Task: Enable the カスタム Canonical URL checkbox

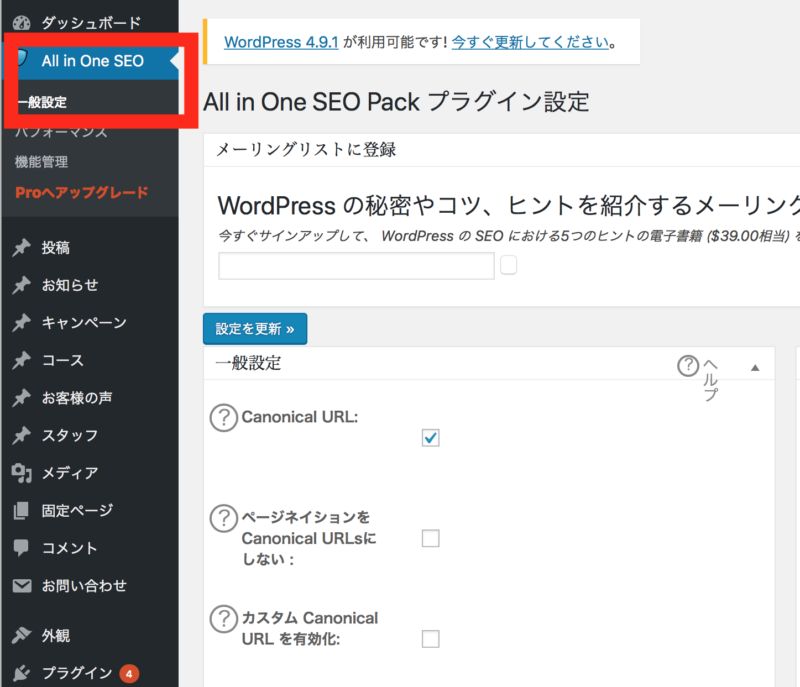Action: pyautogui.click(x=431, y=639)
